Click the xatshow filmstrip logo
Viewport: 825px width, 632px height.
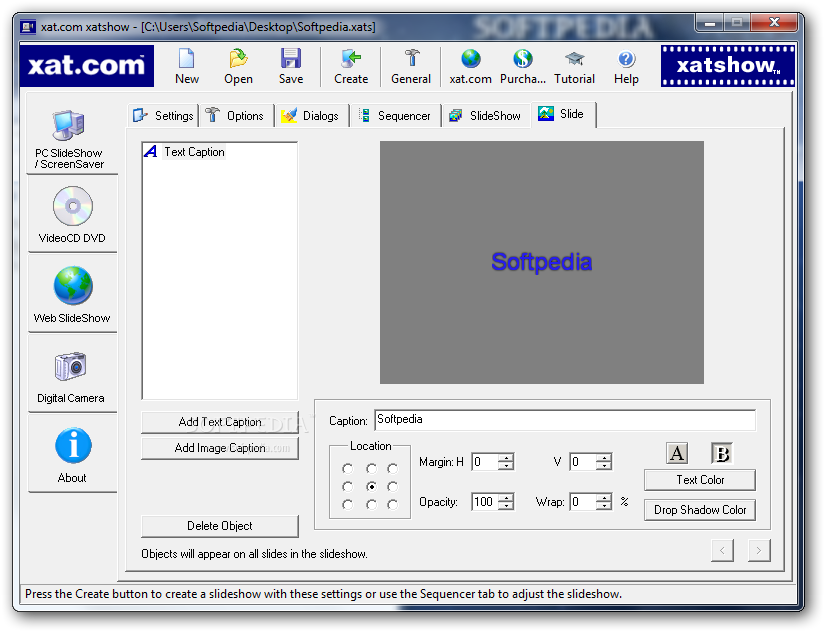[728, 66]
